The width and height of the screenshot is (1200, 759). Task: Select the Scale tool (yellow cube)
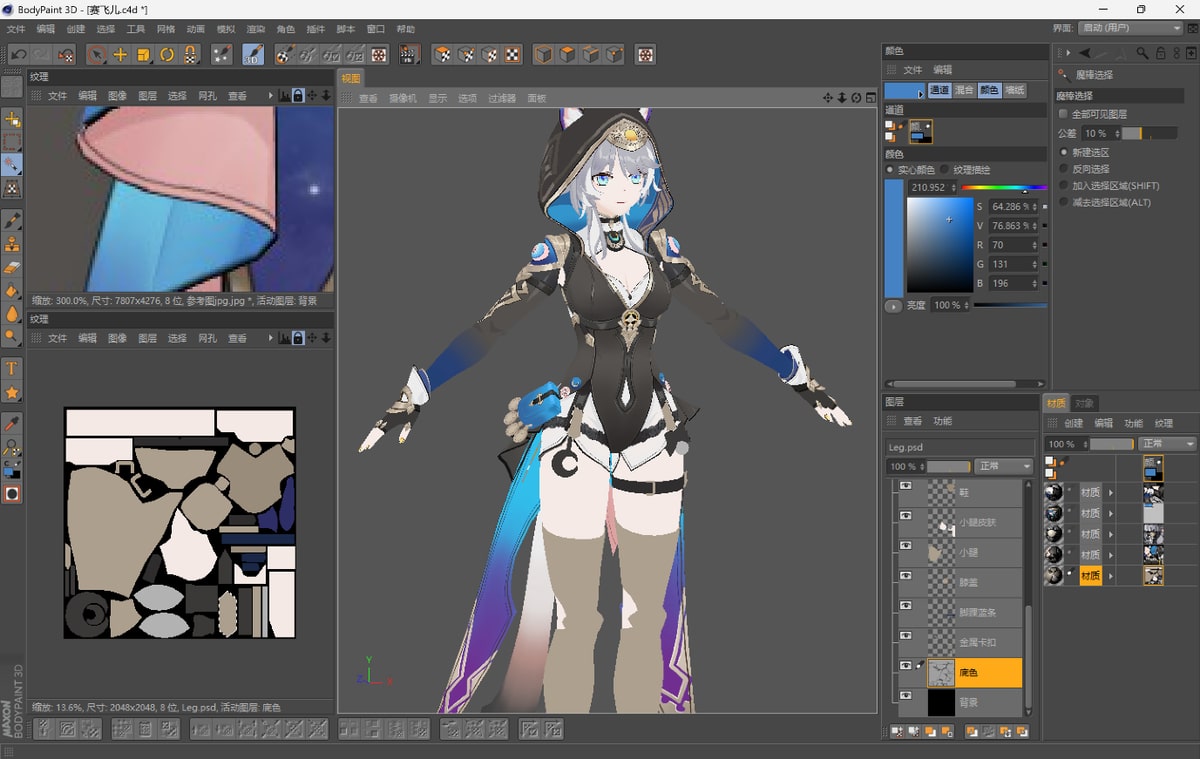pos(143,54)
